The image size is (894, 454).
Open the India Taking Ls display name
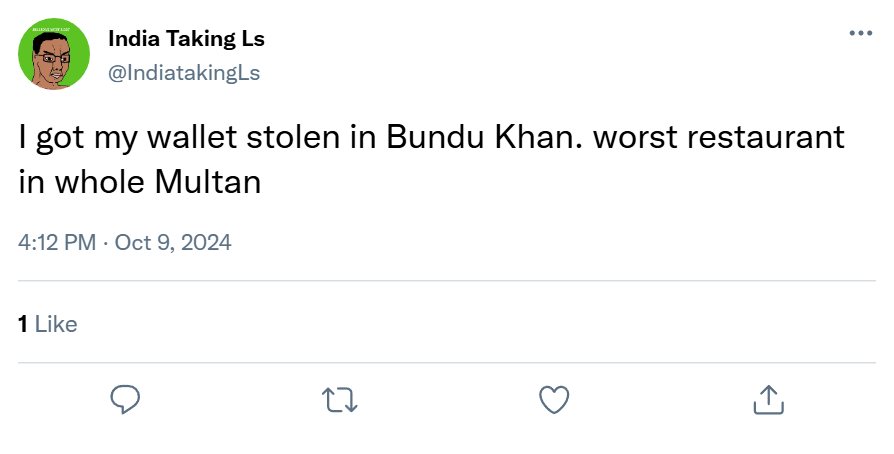click(186, 39)
